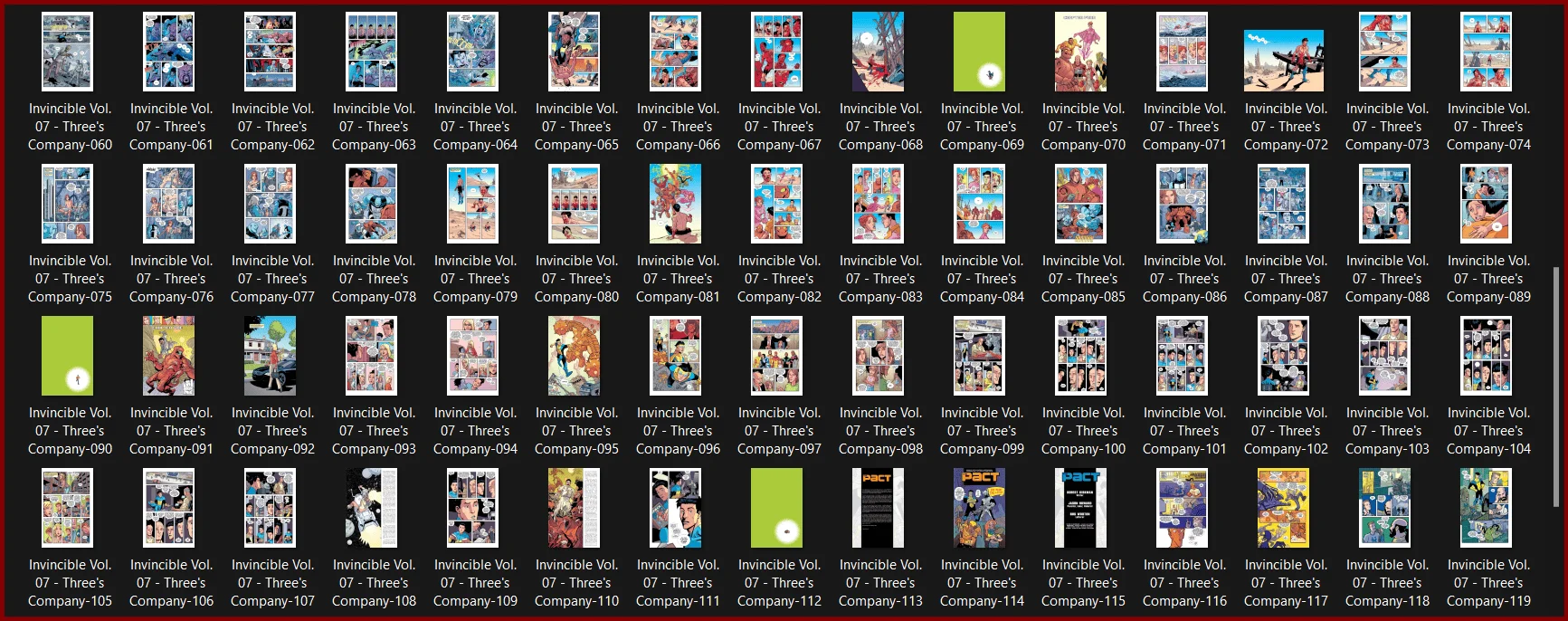Click file name ending Company-093
Screen dimensions: 1568x621
click(374, 431)
